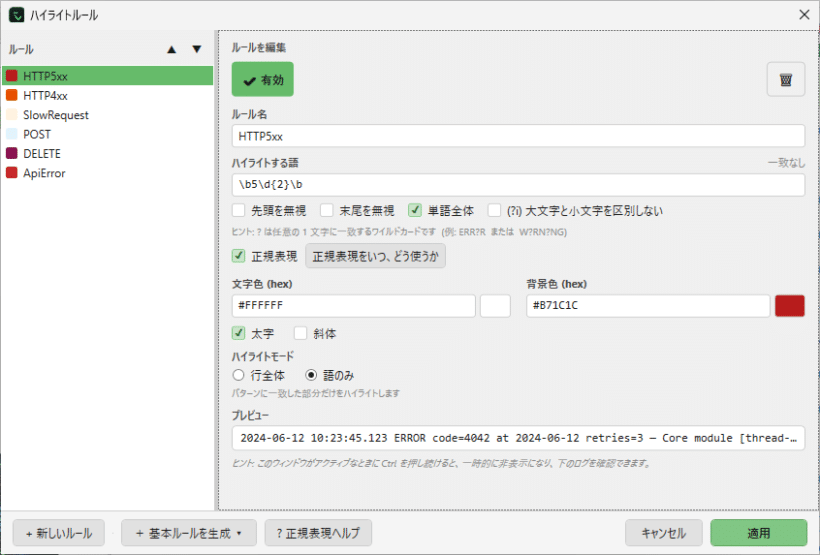Click the ルール名 input field
Viewport: 820px width, 555px height.
(518, 136)
